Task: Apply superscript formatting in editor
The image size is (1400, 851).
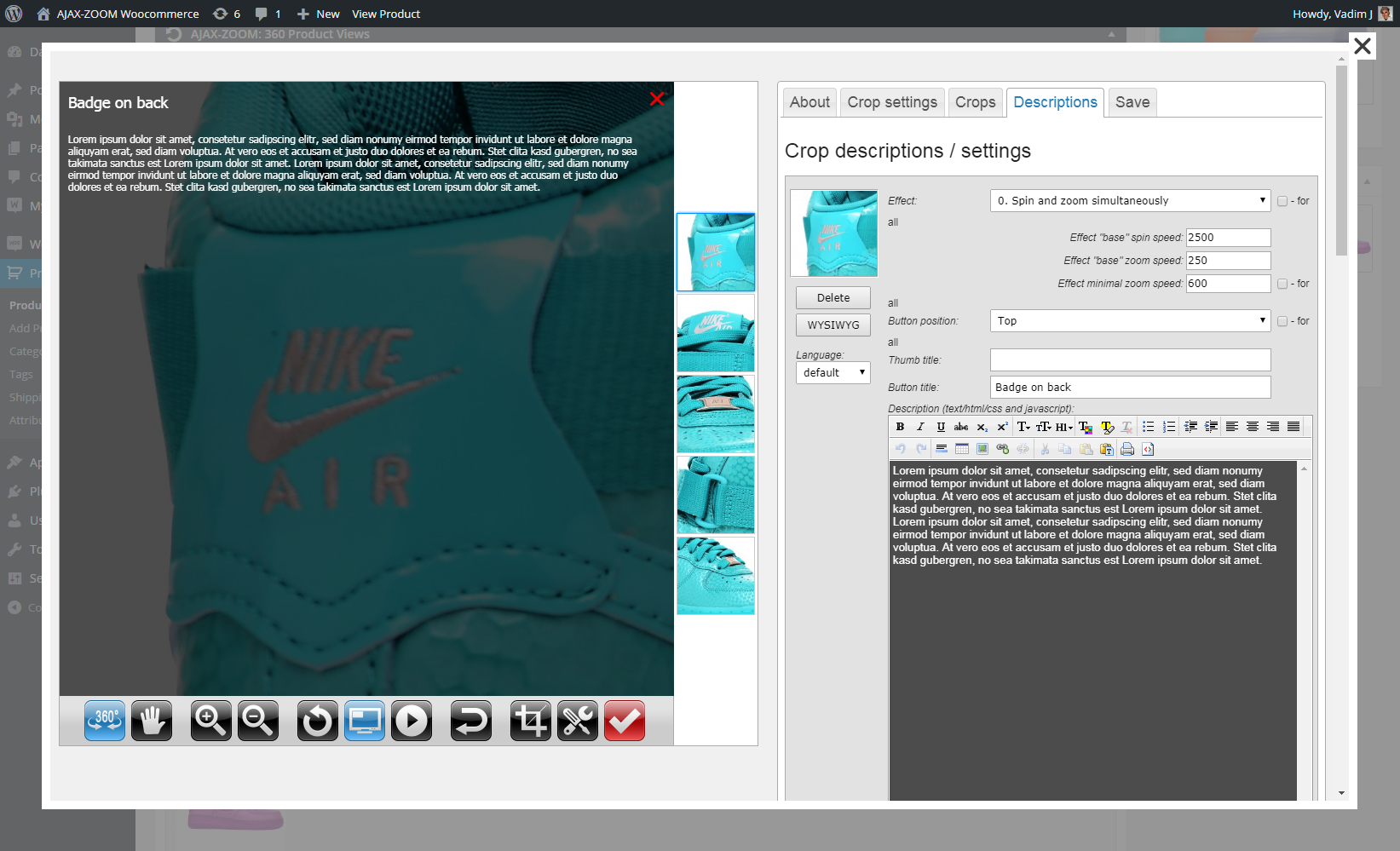Action: pos(1002,427)
